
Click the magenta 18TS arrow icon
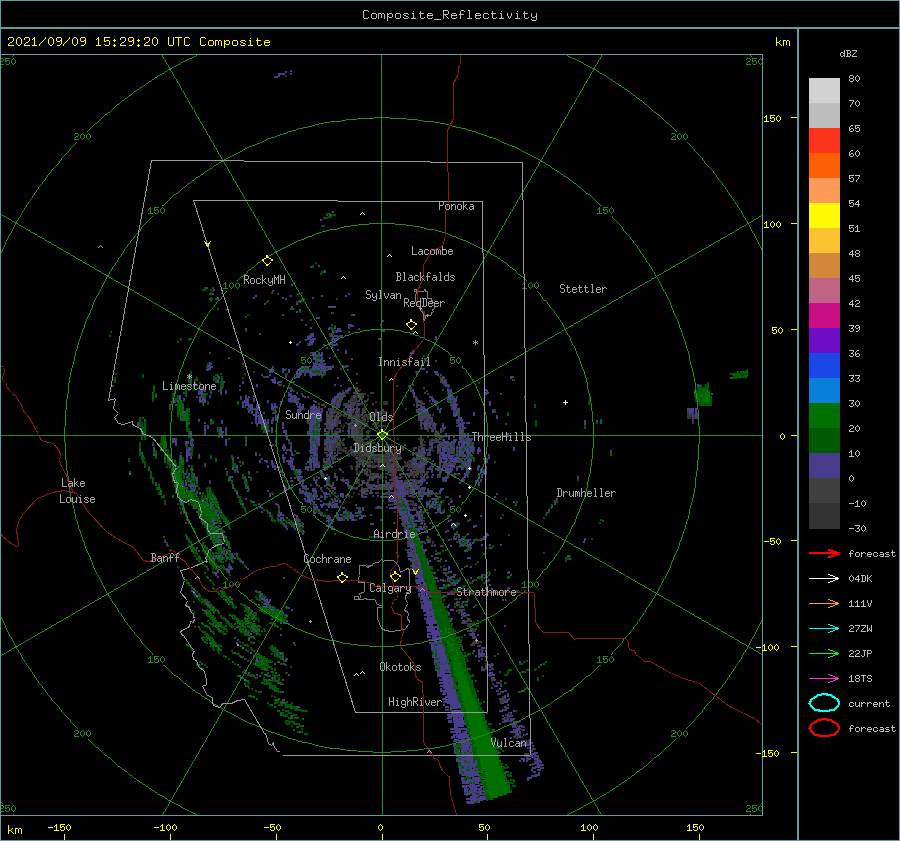click(824, 679)
